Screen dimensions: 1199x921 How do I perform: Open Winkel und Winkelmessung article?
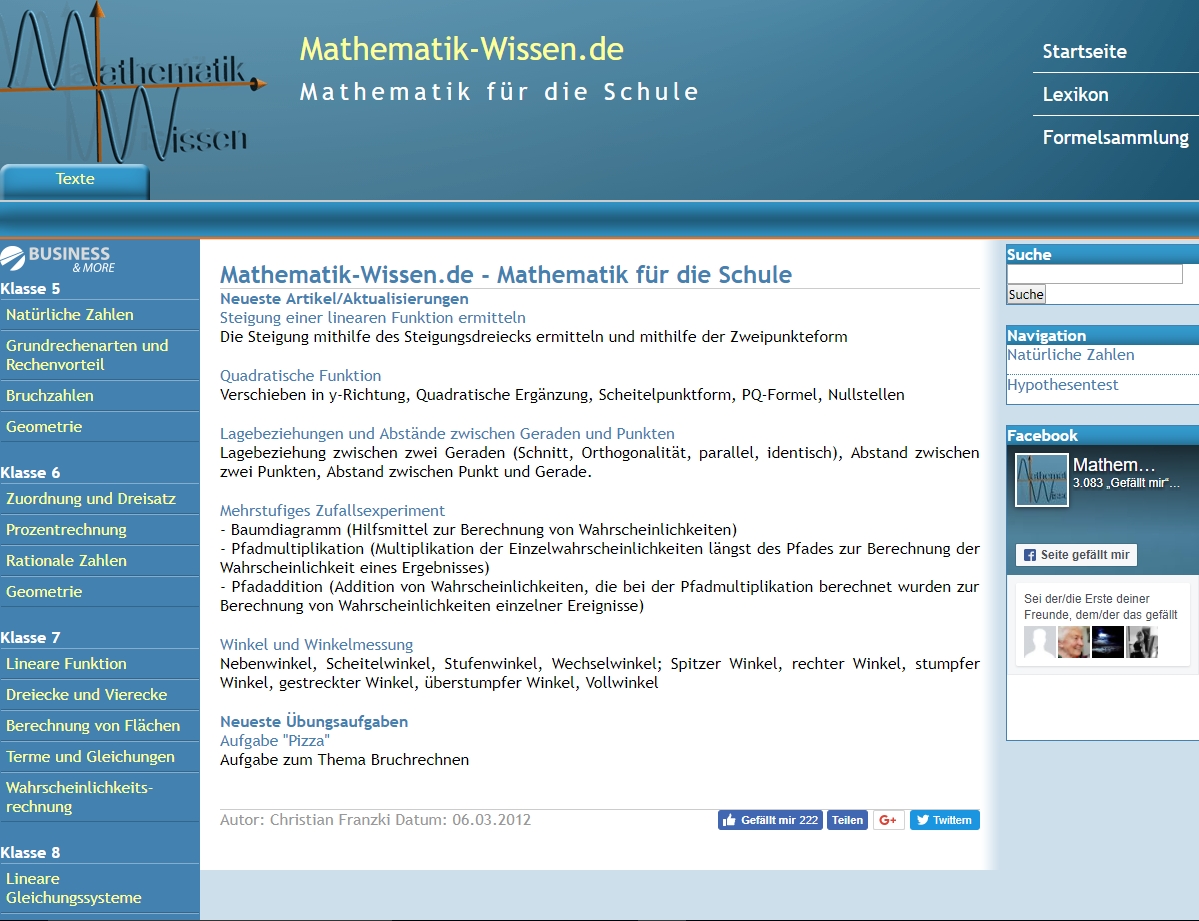point(317,645)
